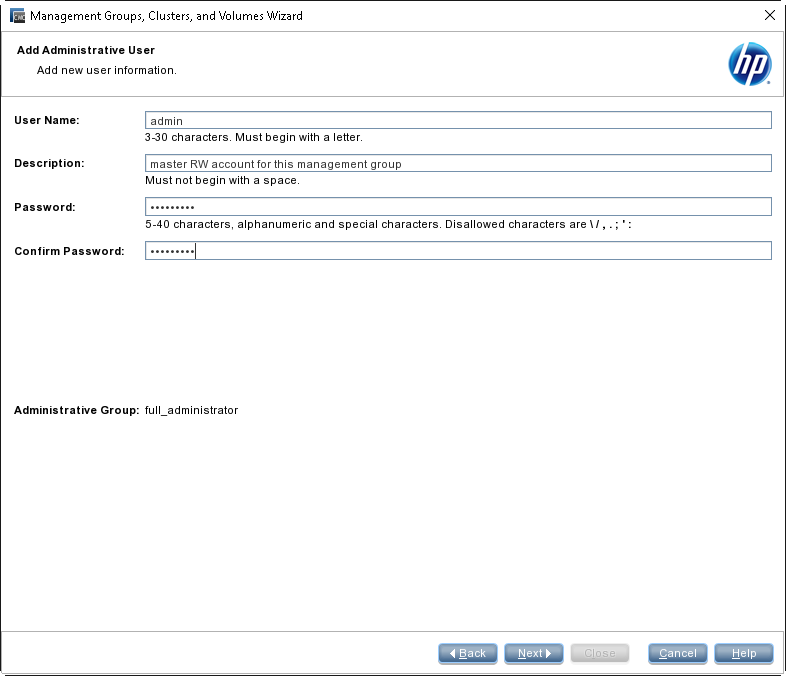Click the 'Administrative Group:' label
The width and height of the screenshot is (786, 676).
coord(77,410)
